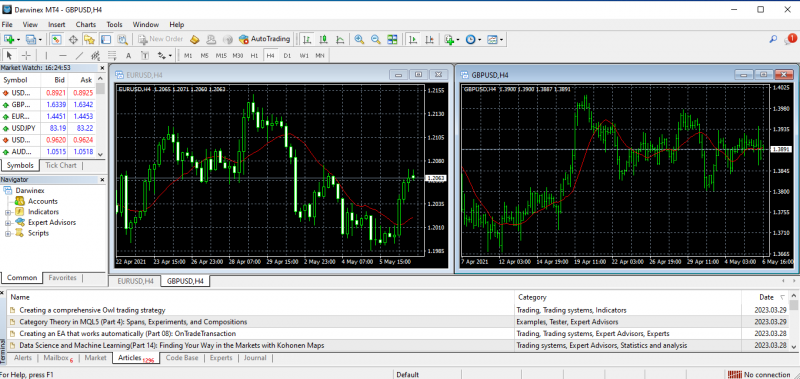Switch chart to Candlesticks icon

click(x=323, y=39)
